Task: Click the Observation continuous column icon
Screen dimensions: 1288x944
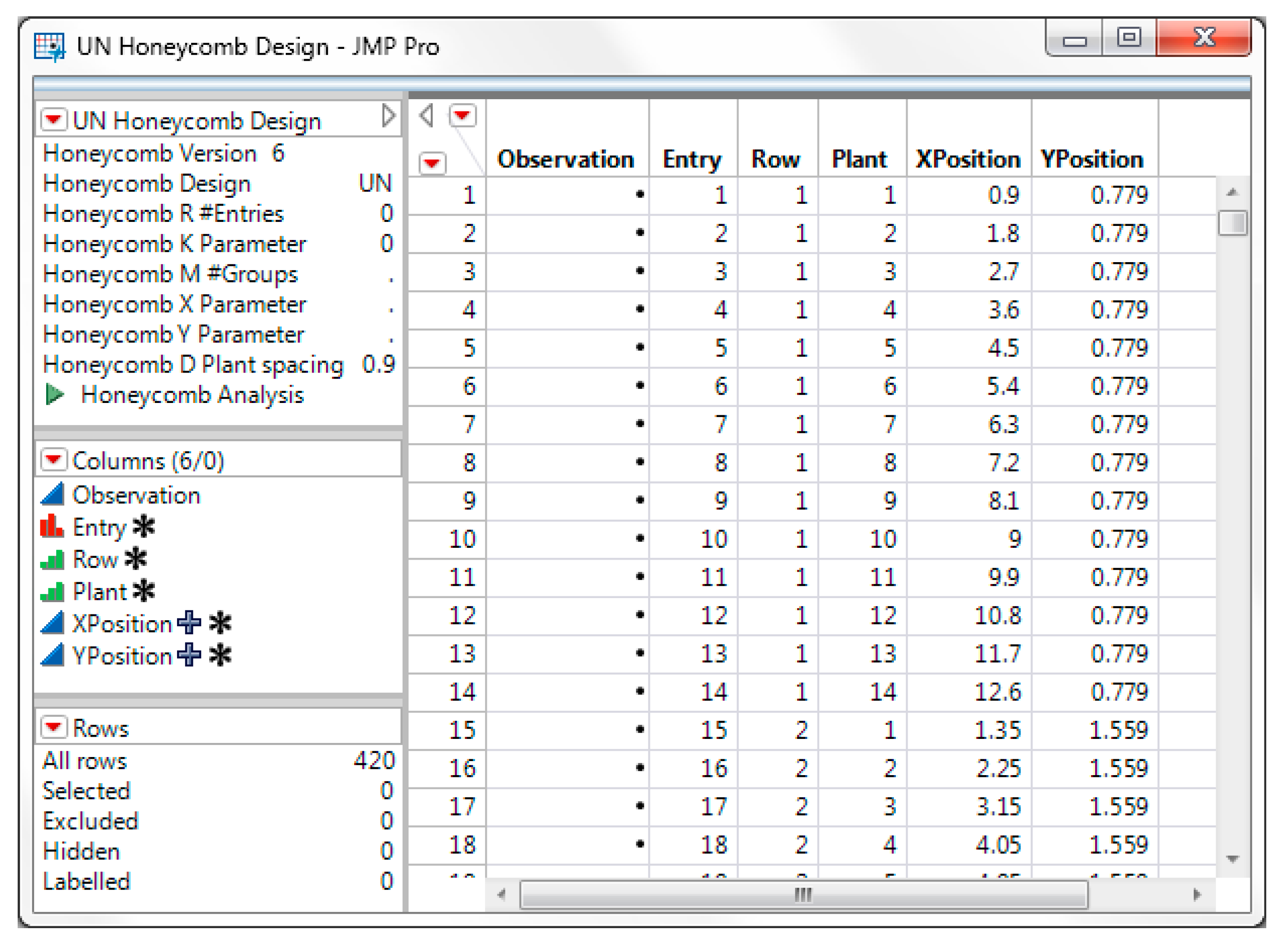Action: pyautogui.click(x=52, y=495)
